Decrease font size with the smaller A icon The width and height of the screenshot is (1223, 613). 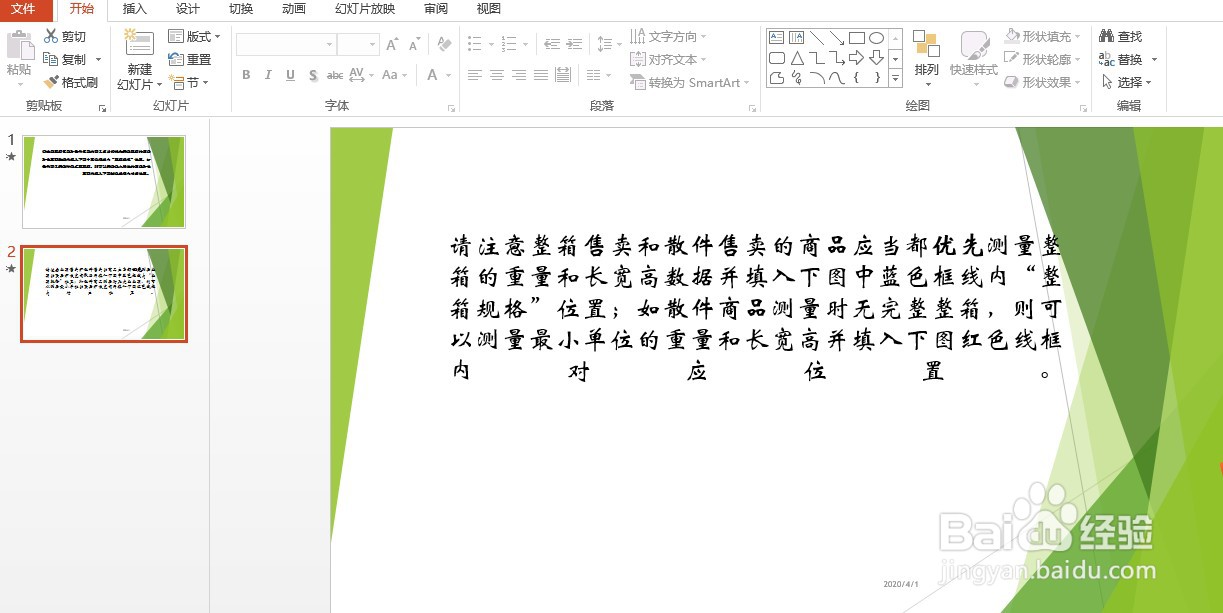point(414,45)
